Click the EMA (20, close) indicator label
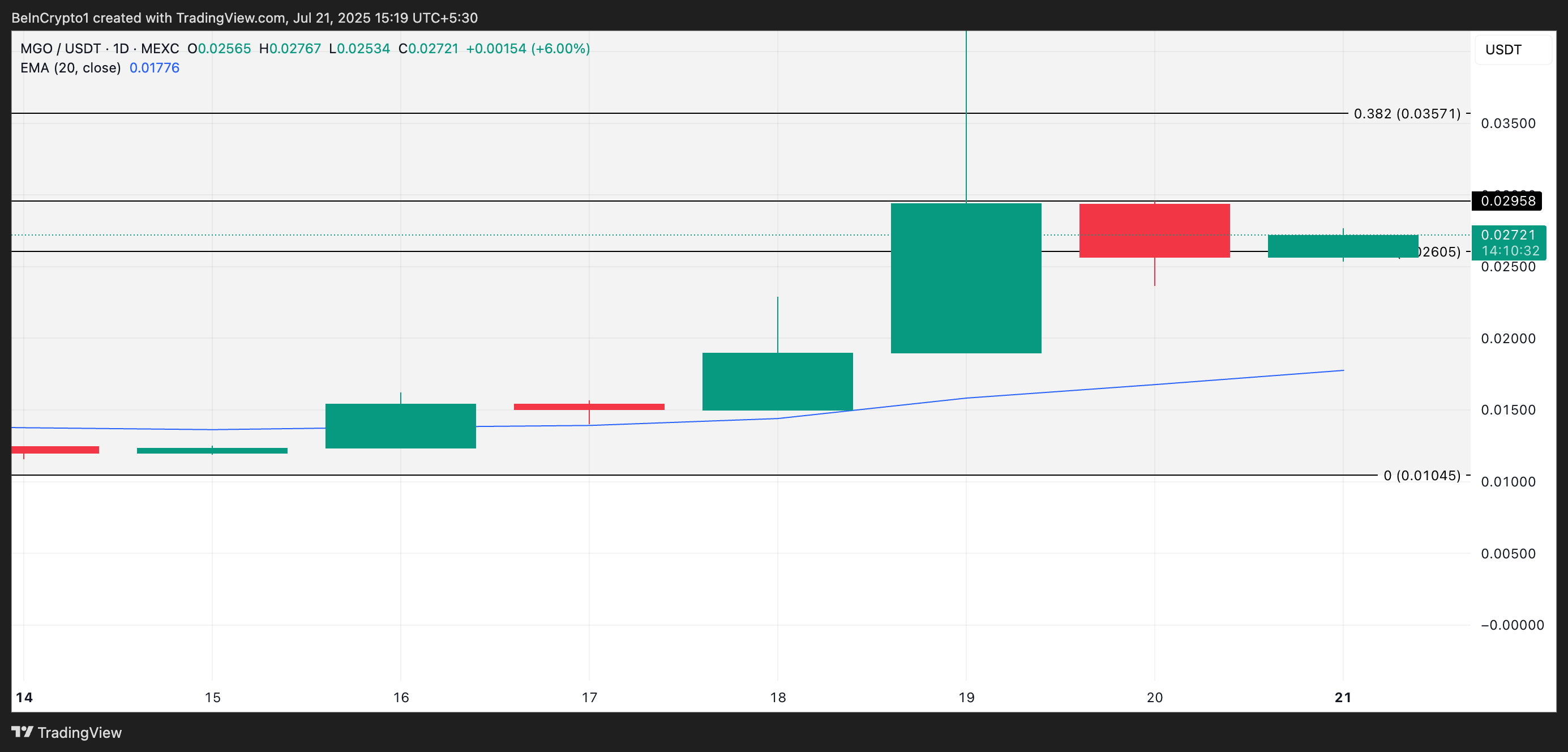Screen dimensions: 1568x752 click(x=70, y=67)
